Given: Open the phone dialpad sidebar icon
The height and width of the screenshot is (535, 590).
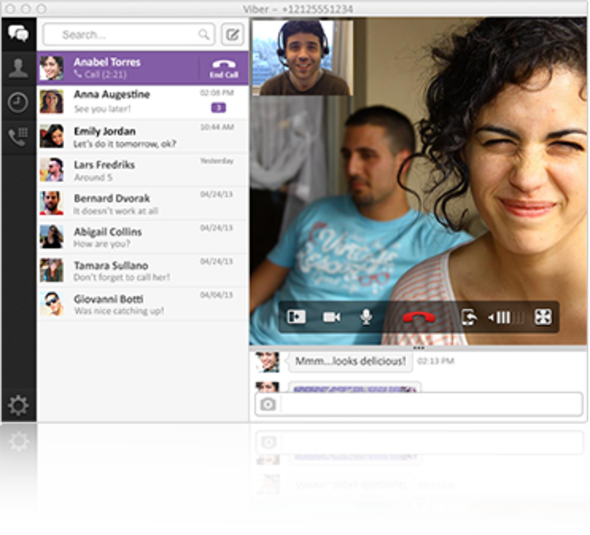Looking at the screenshot, I should click(18, 137).
